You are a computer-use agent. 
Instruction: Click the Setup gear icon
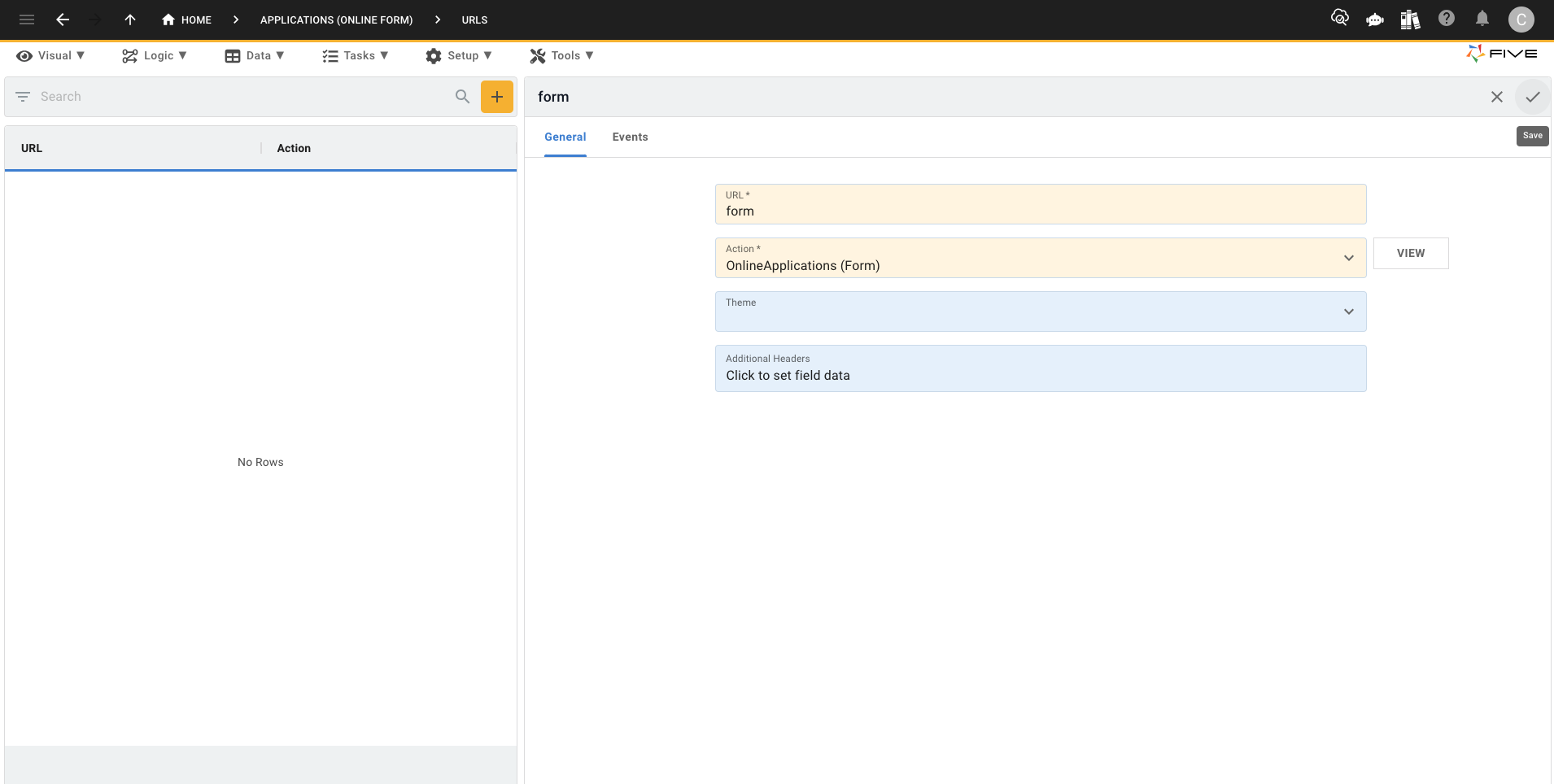coord(434,55)
